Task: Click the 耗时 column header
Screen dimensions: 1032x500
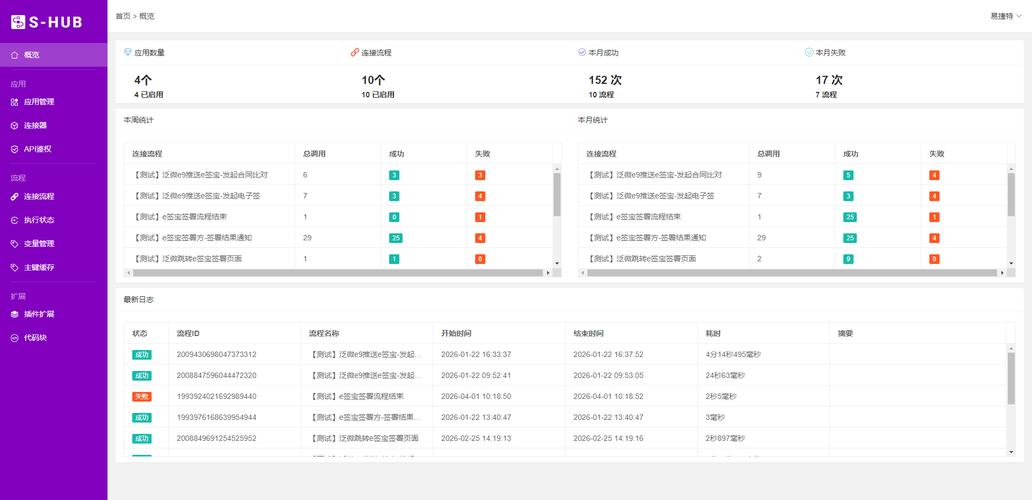Action: 713,334
